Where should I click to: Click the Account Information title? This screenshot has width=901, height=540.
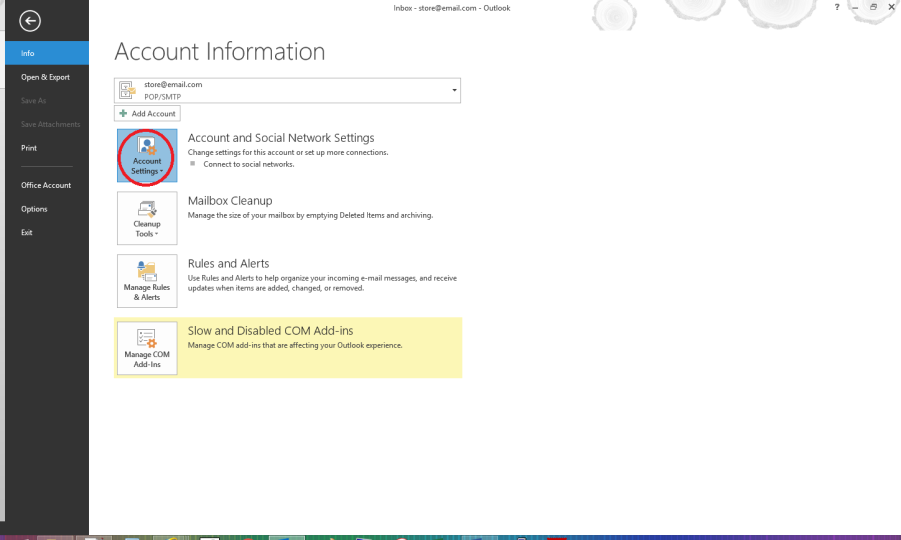pos(220,52)
